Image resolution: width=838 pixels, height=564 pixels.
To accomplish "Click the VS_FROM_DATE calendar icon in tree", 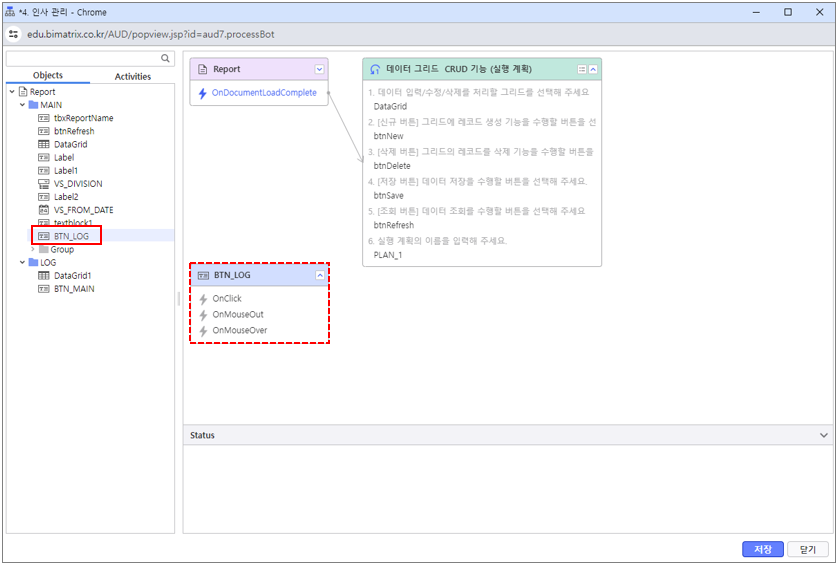I will [43, 210].
